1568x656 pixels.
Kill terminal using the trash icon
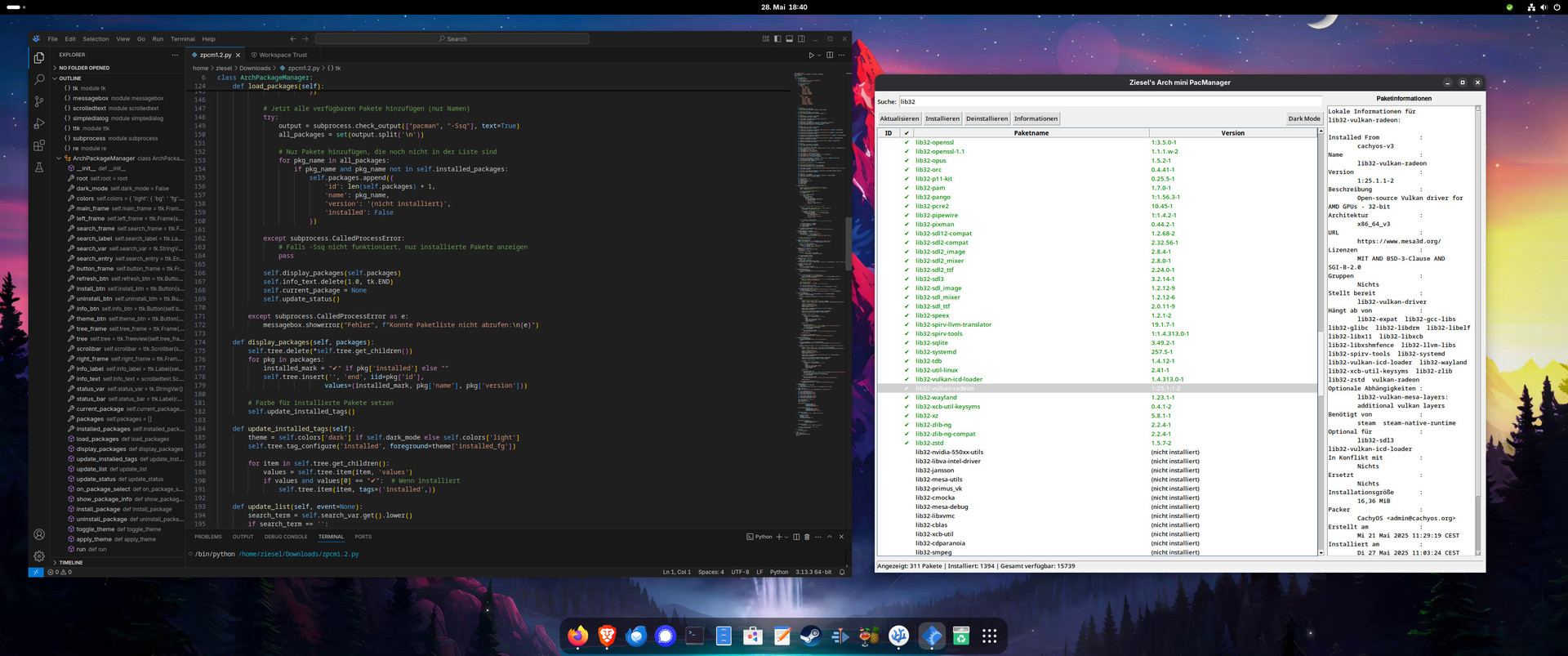[807, 537]
